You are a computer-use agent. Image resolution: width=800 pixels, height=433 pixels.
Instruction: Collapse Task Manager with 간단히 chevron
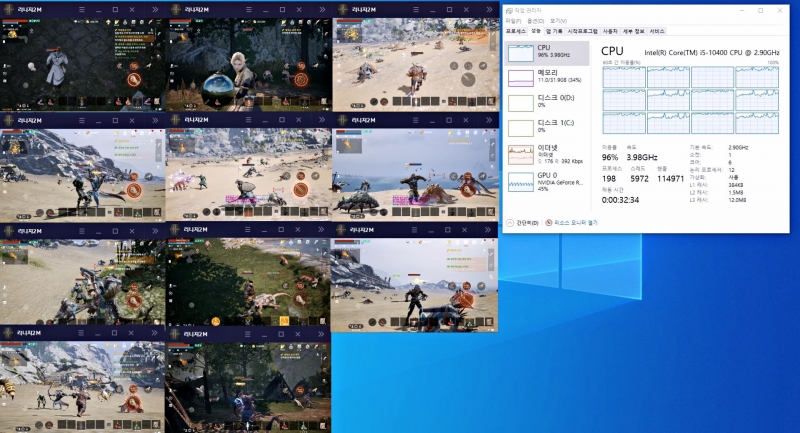pyautogui.click(x=510, y=223)
